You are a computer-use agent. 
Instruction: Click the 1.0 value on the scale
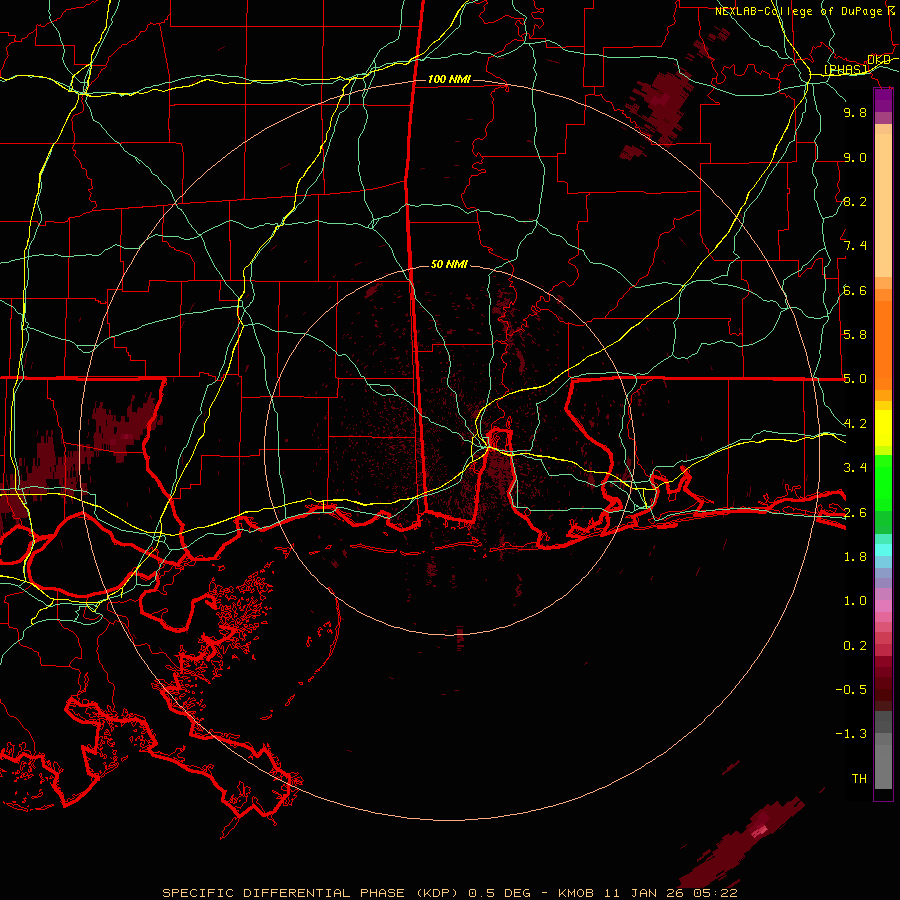[x=855, y=601]
